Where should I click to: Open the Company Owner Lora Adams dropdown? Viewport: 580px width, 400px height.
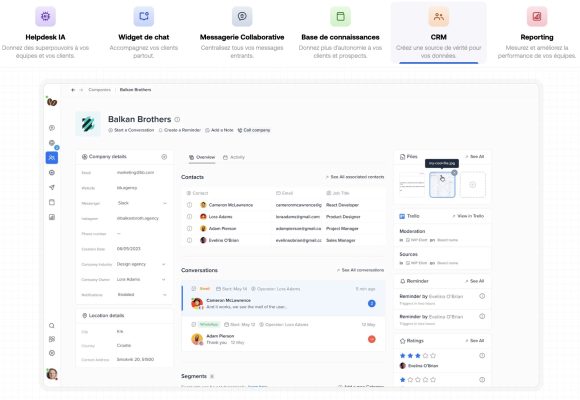coord(141,279)
